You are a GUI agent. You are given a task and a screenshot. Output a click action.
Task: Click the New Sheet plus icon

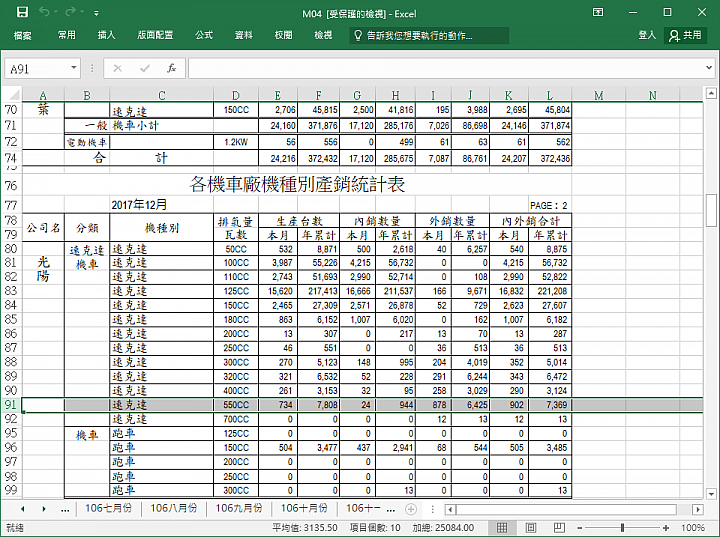tap(411, 509)
